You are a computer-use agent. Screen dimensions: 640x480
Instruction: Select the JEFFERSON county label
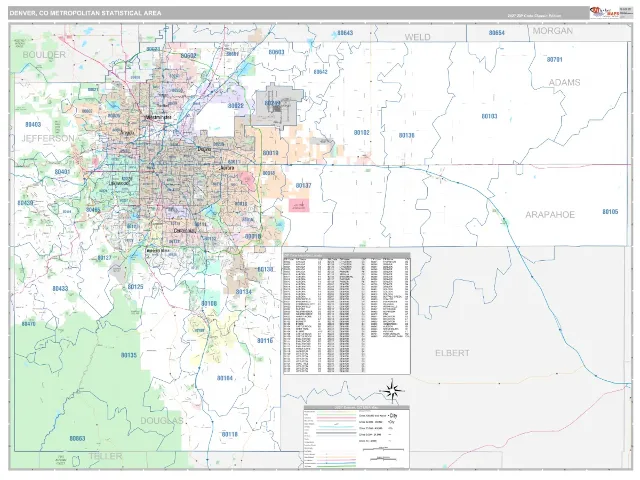(48, 138)
